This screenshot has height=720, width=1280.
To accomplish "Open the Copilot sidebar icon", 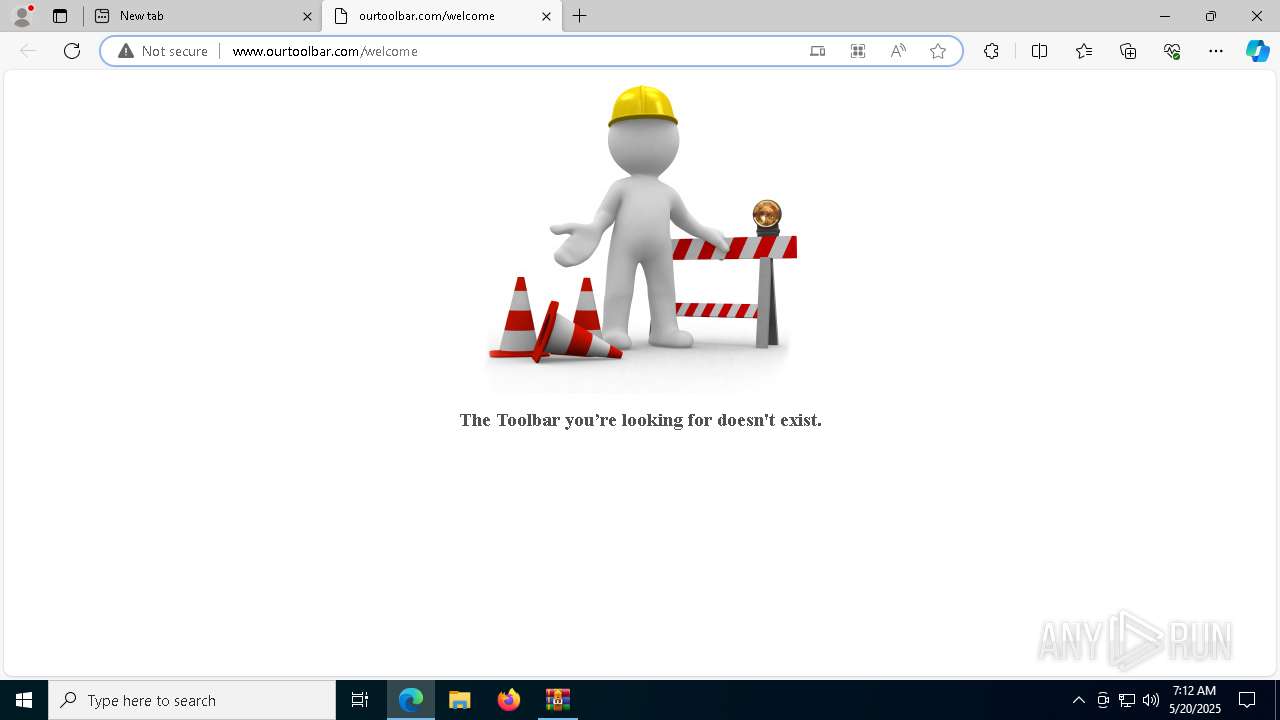I will tap(1257, 51).
